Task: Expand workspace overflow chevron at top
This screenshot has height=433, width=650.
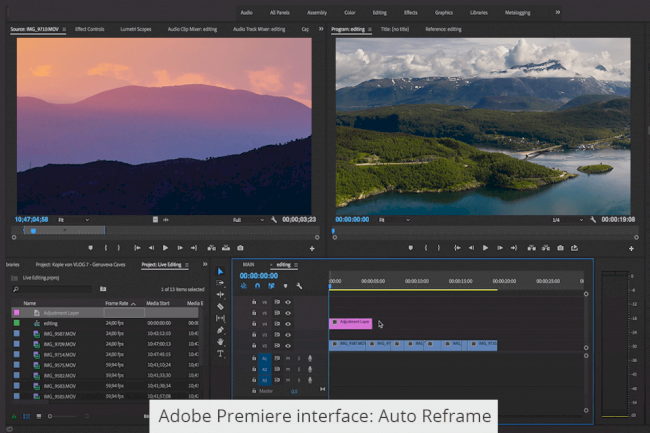Action: (x=558, y=12)
